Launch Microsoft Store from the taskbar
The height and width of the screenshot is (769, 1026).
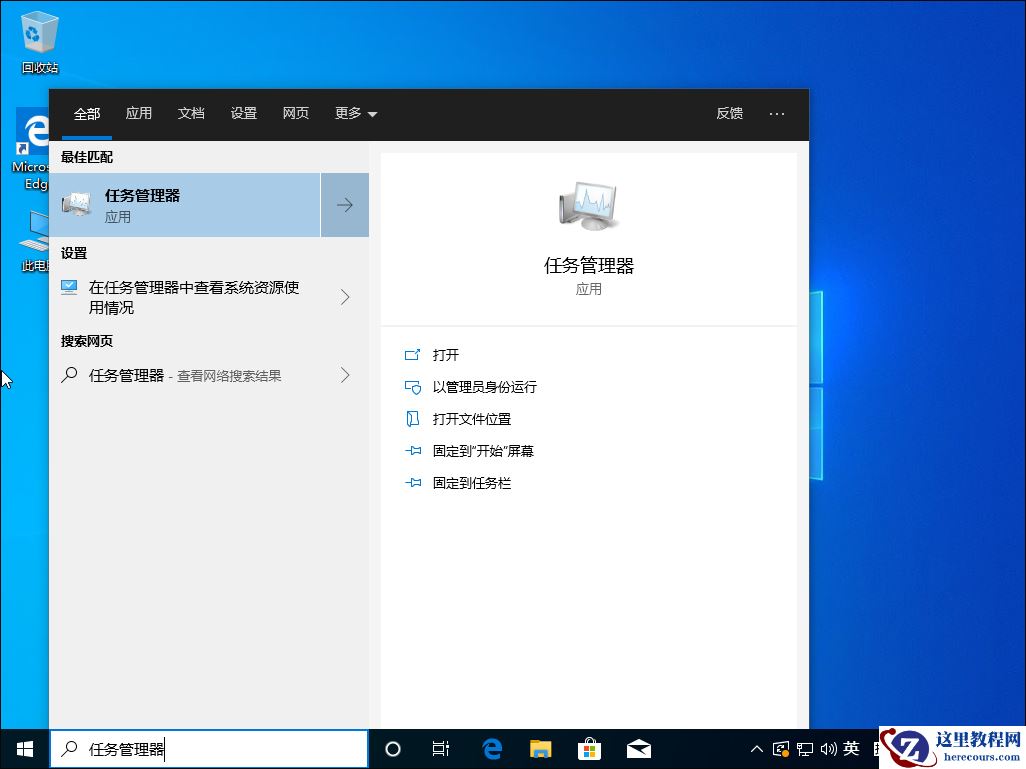(x=589, y=748)
